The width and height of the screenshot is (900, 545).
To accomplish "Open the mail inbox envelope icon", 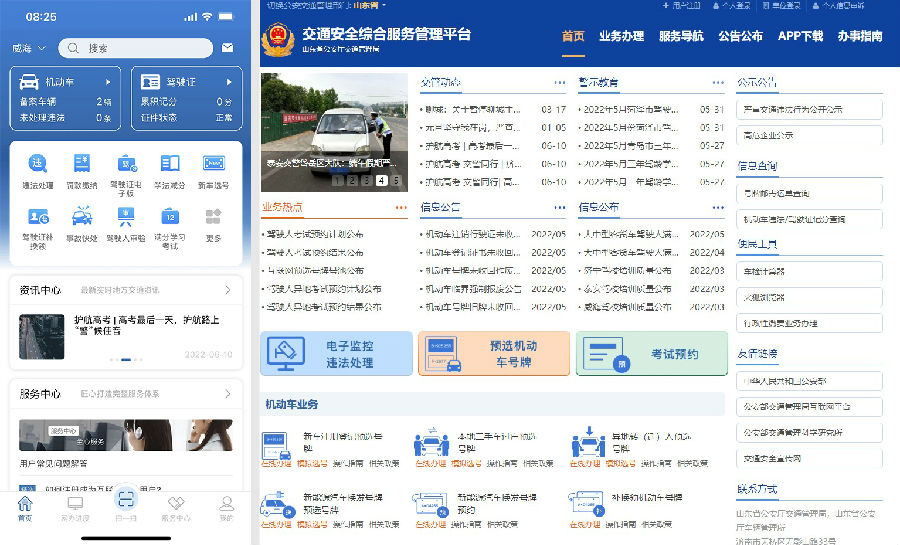I will [x=228, y=48].
